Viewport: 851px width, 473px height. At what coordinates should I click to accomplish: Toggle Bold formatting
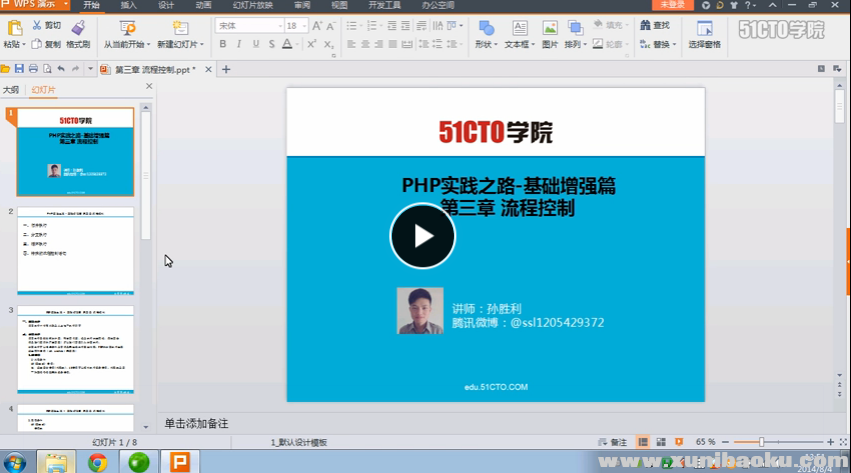223,44
